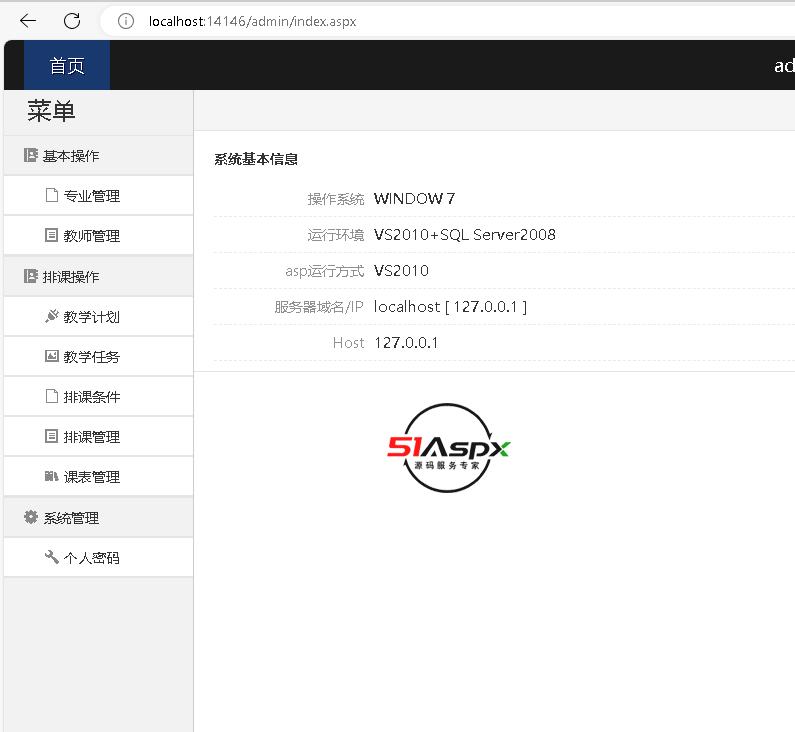Click the picture icon beside 教学任务

click(x=52, y=356)
